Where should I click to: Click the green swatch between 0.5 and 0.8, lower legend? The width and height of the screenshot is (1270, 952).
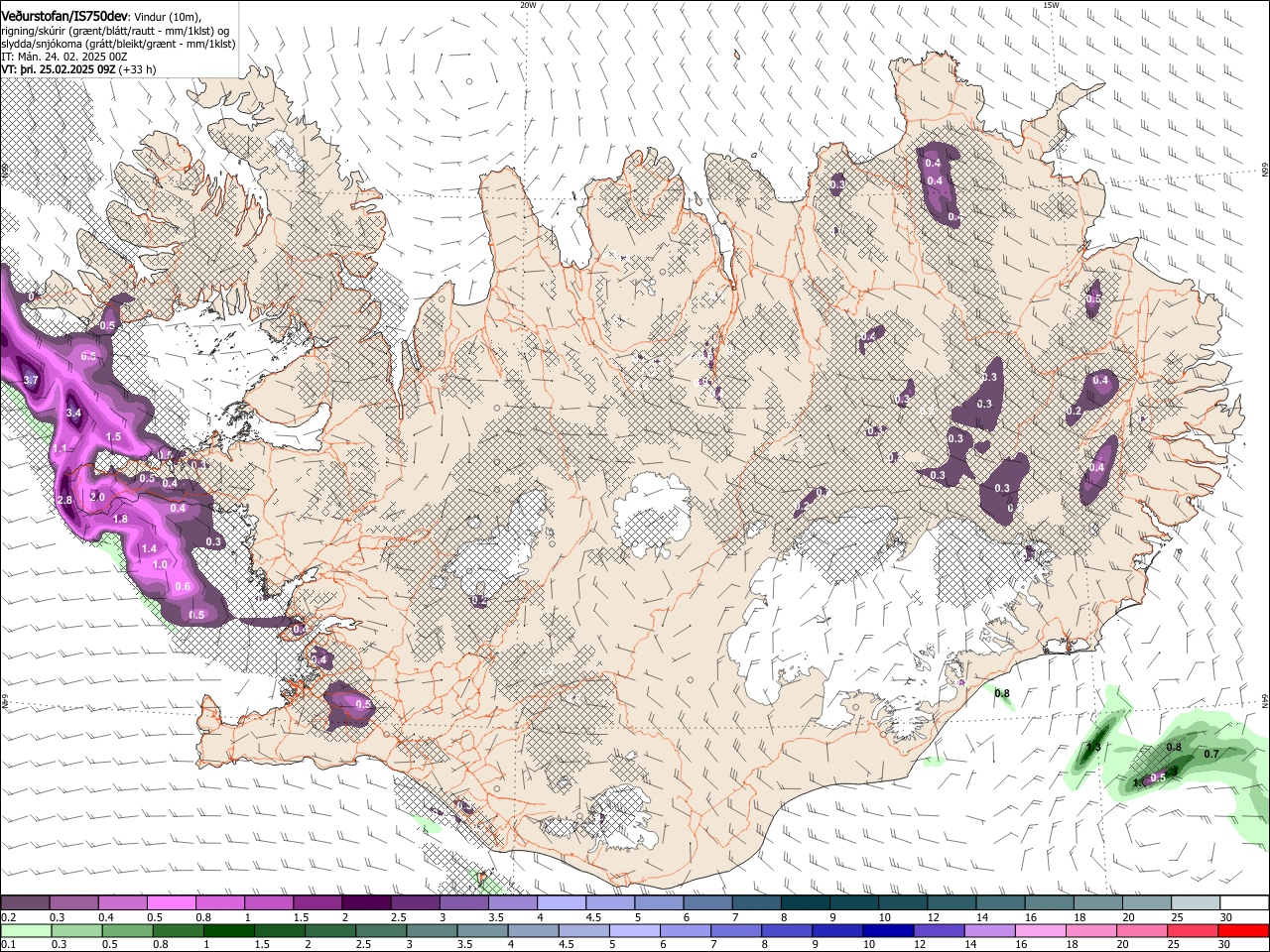pos(128,930)
